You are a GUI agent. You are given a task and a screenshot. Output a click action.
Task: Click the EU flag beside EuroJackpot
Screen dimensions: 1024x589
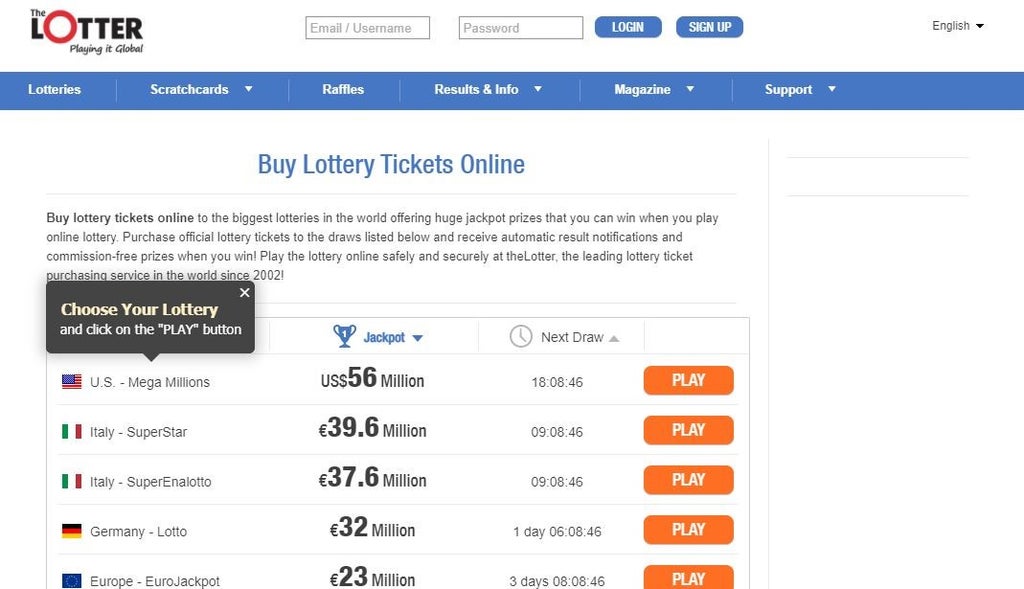pyautogui.click(x=72, y=580)
